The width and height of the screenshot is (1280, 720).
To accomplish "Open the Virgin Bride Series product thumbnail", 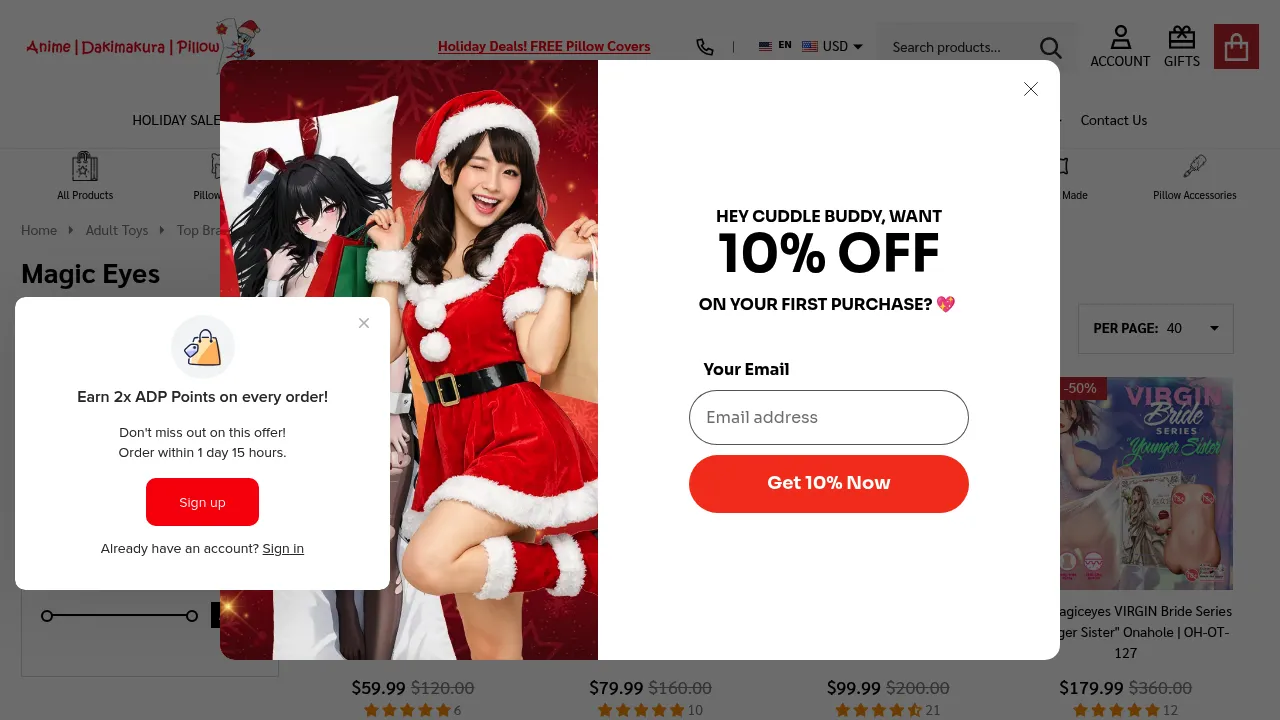I will pyautogui.click(x=1144, y=483).
